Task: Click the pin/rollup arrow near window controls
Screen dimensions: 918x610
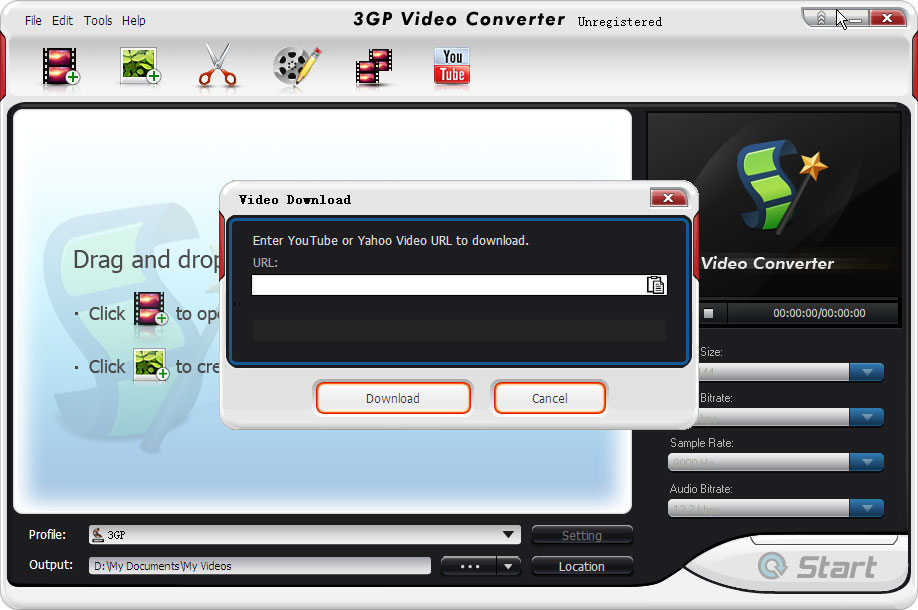Action: point(822,17)
